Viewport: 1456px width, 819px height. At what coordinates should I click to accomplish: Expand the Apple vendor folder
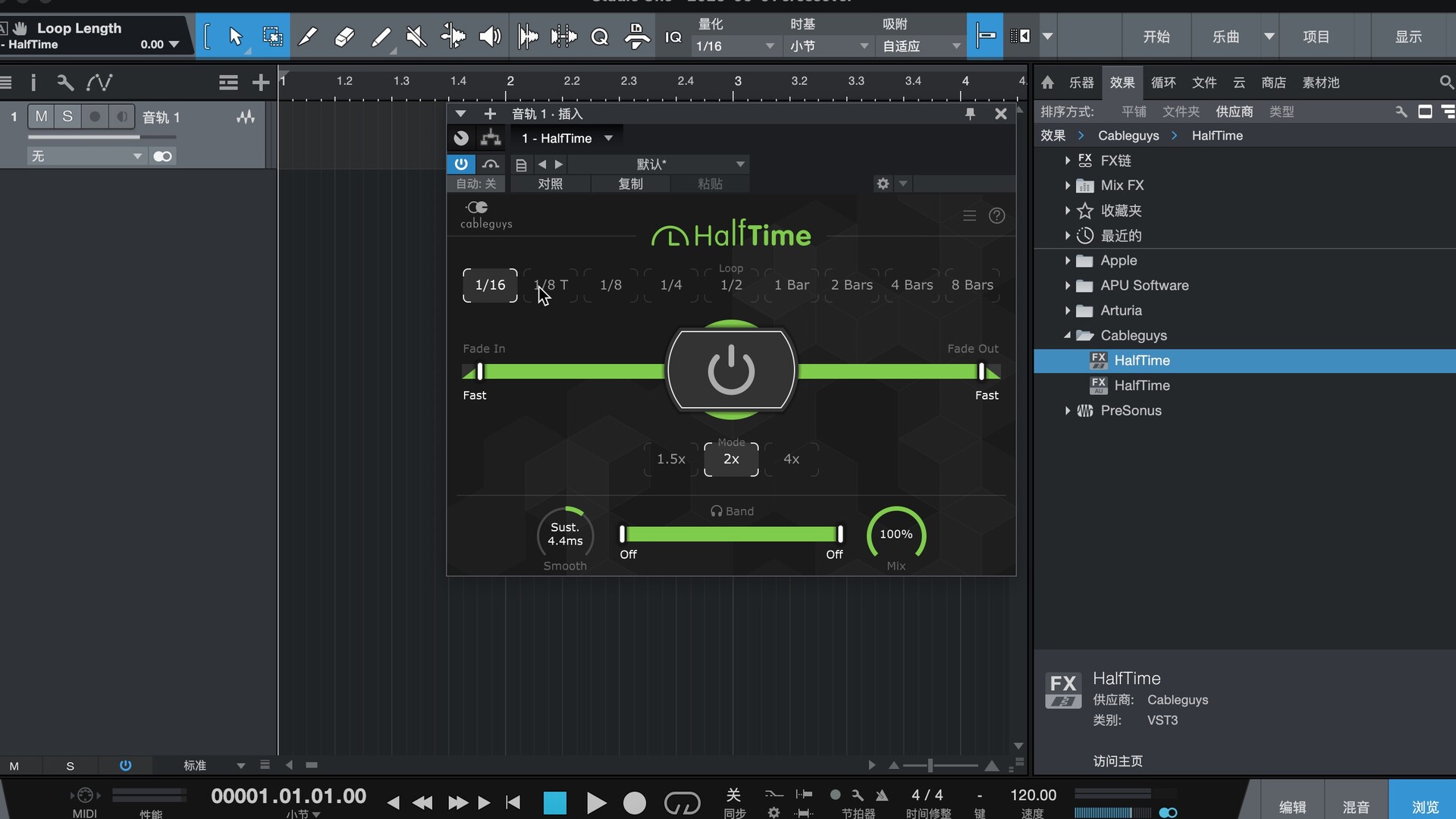[x=1067, y=260]
